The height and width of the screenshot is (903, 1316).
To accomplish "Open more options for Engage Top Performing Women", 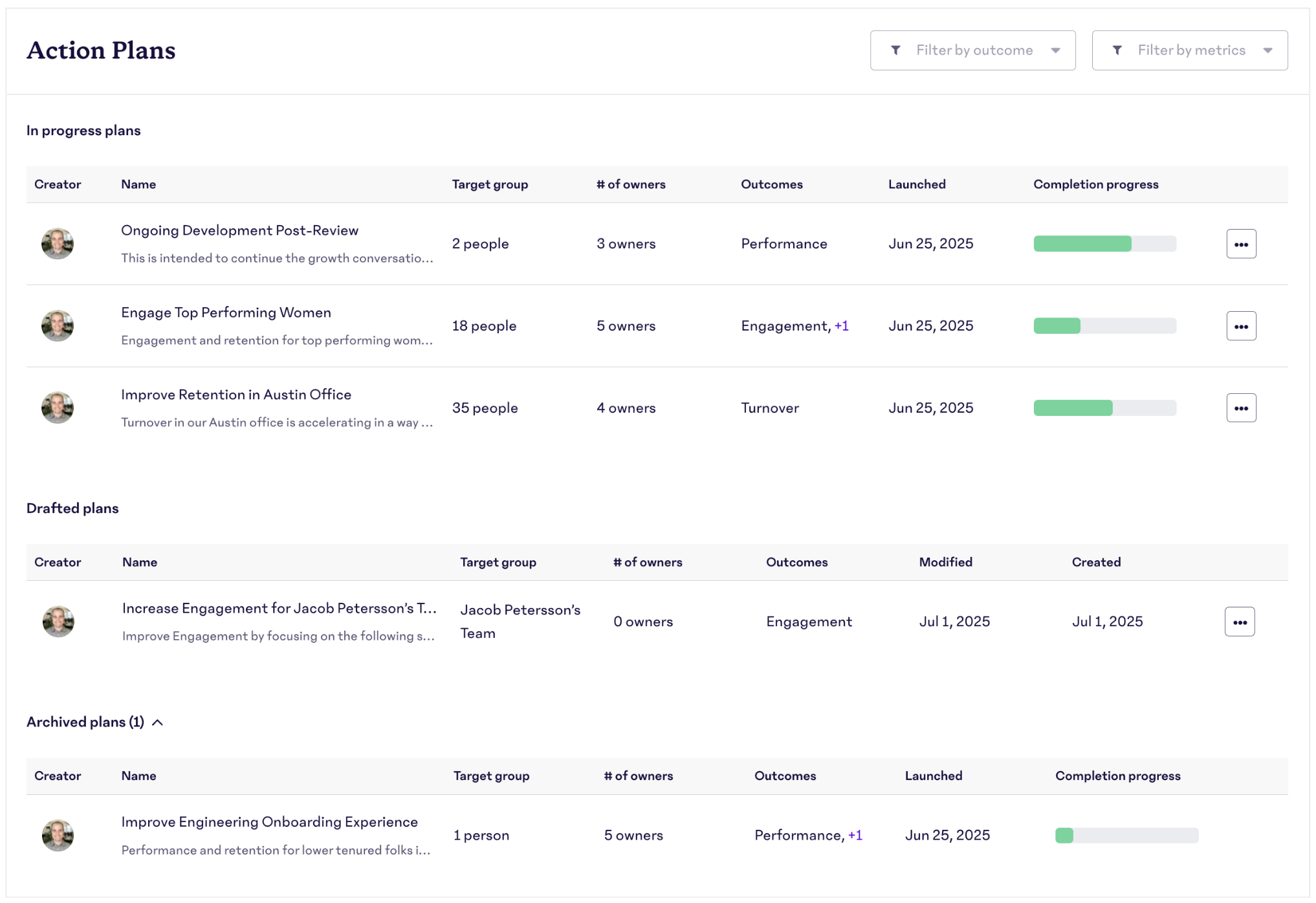I will point(1241,326).
